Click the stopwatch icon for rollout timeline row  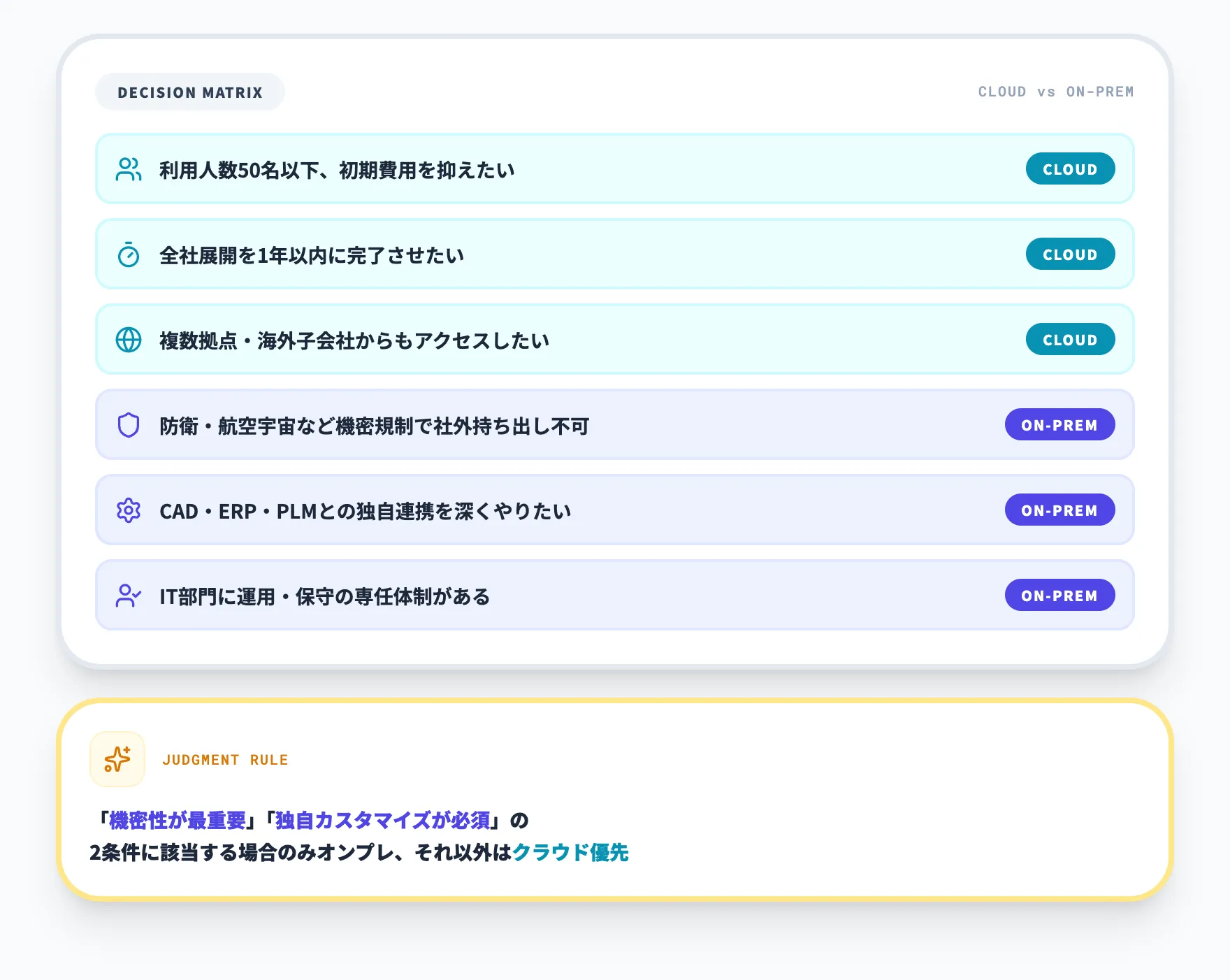(129, 254)
